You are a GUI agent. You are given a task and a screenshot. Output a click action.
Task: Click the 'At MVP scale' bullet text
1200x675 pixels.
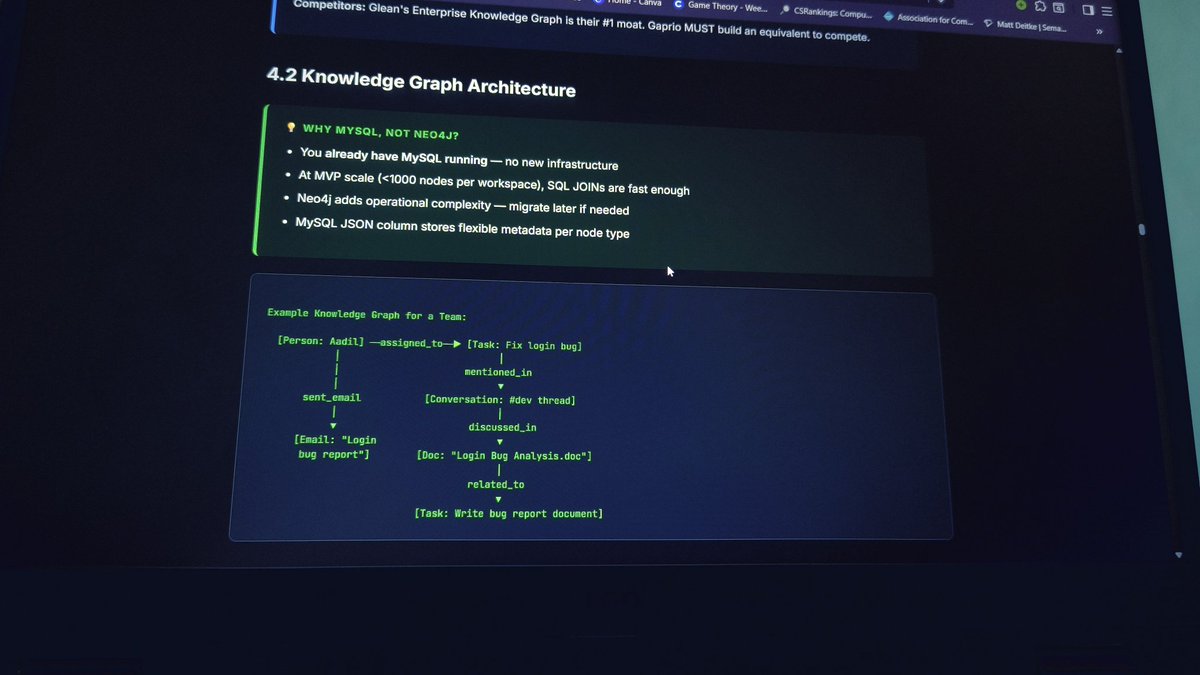[x=493, y=183]
